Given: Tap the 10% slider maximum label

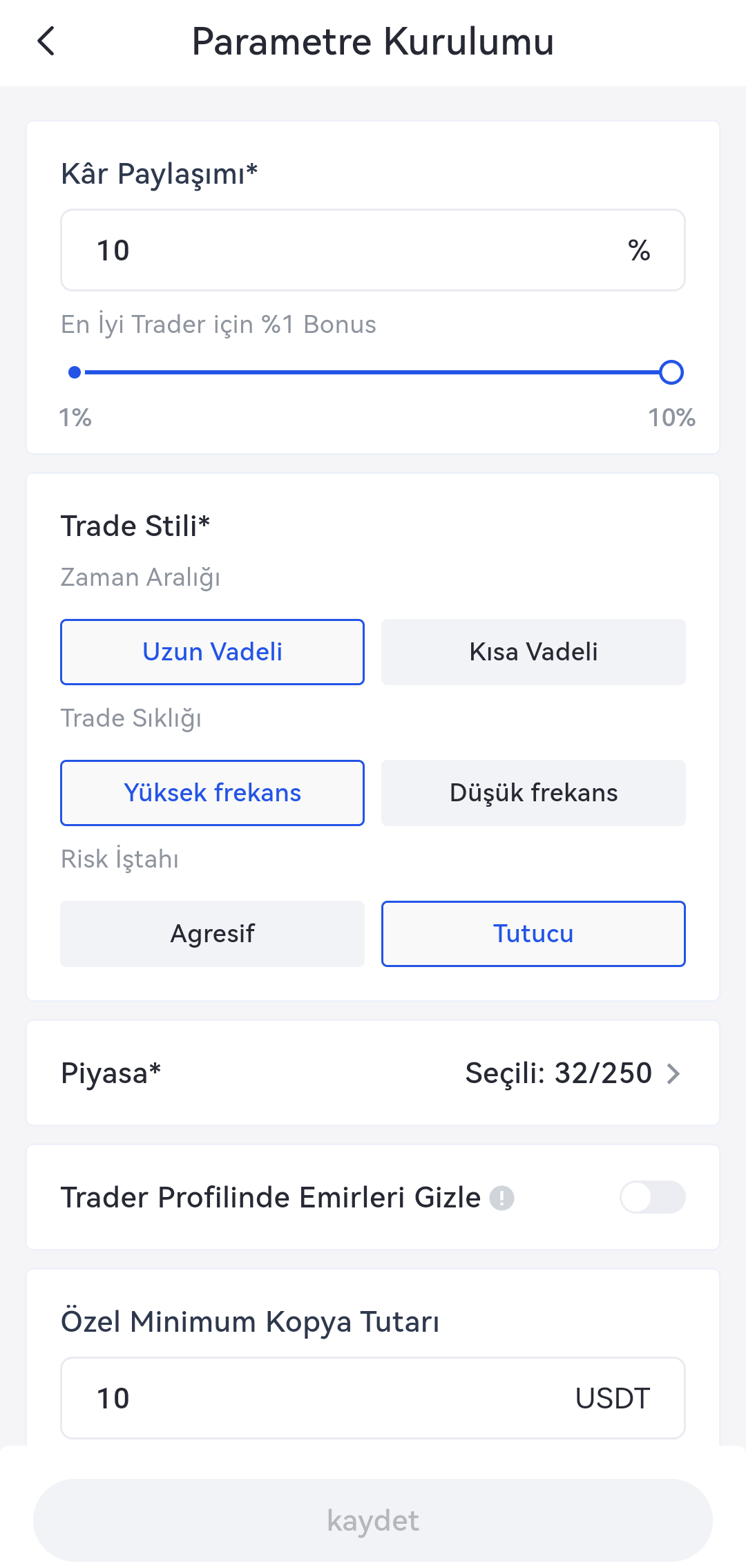Looking at the screenshot, I should tap(671, 417).
